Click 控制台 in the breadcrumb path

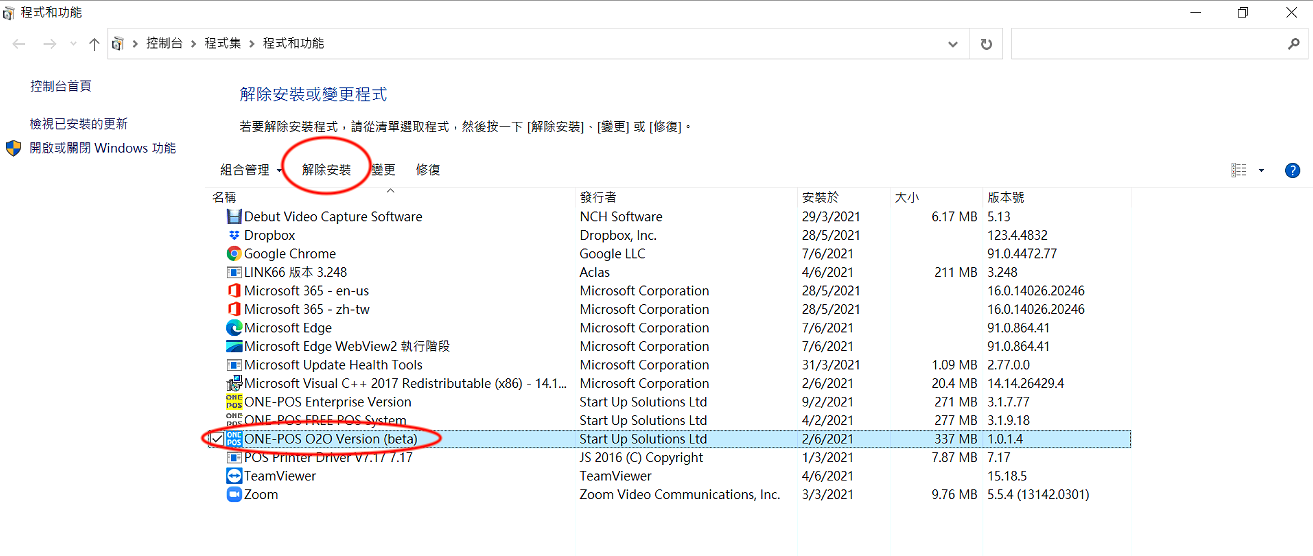165,44
